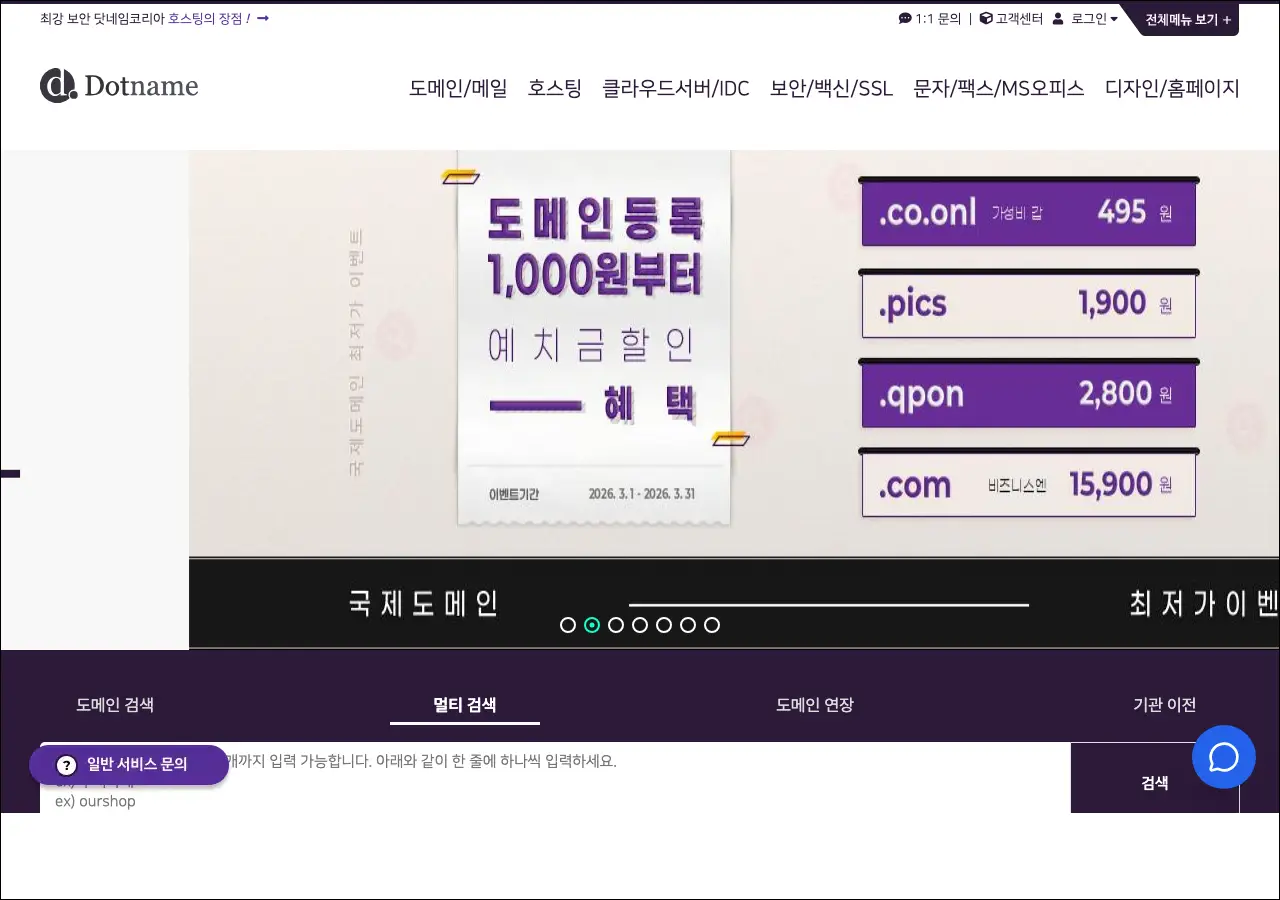Click the Dotname logo
Viewport: 1280px width, 900px height.
pos(119,86)
